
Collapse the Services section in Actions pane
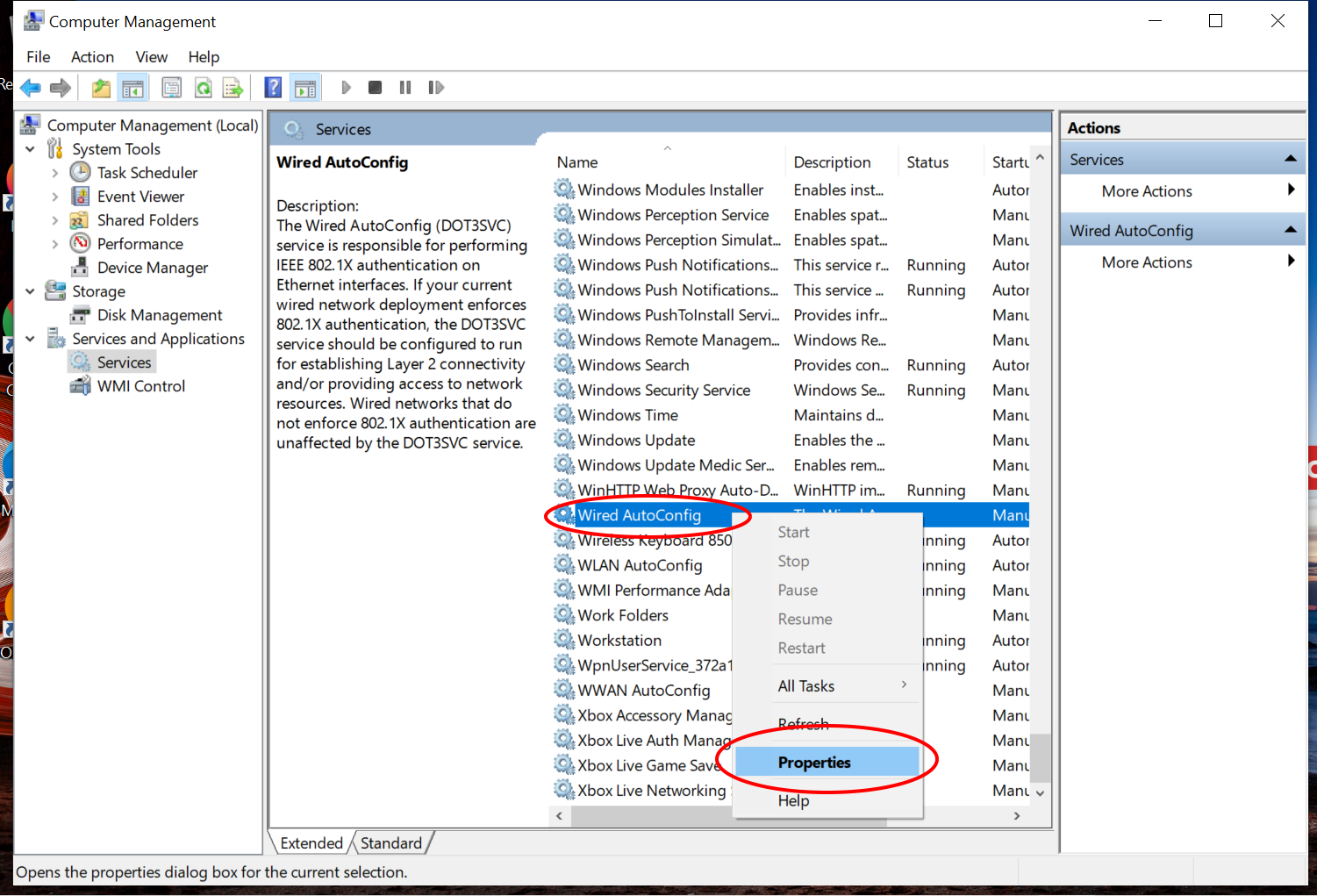click(1290, 159)
